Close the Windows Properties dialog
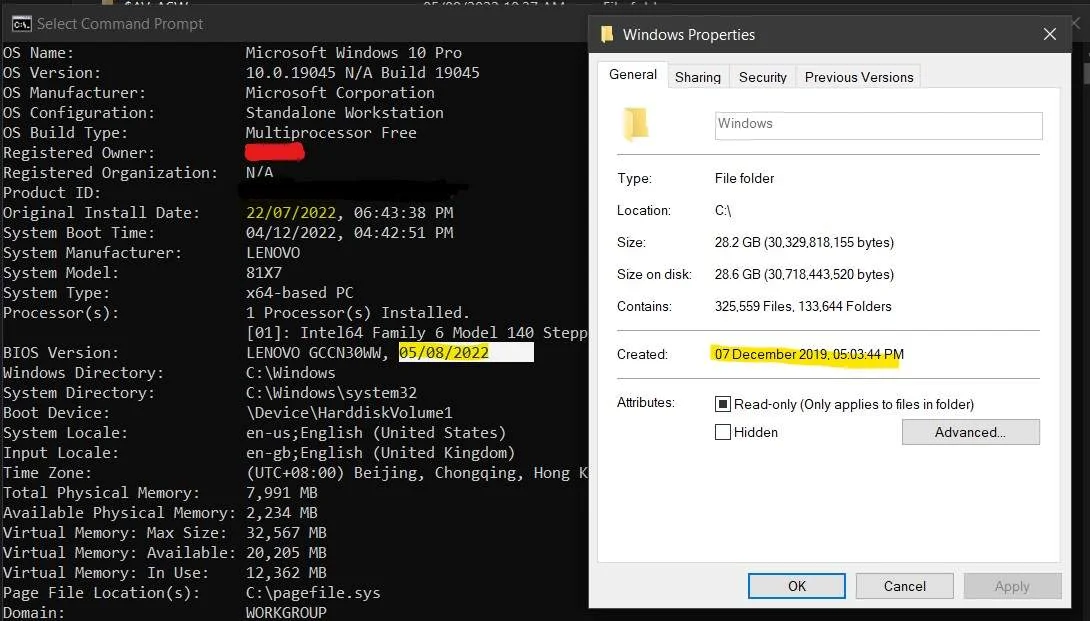 tap(1050, 34)
